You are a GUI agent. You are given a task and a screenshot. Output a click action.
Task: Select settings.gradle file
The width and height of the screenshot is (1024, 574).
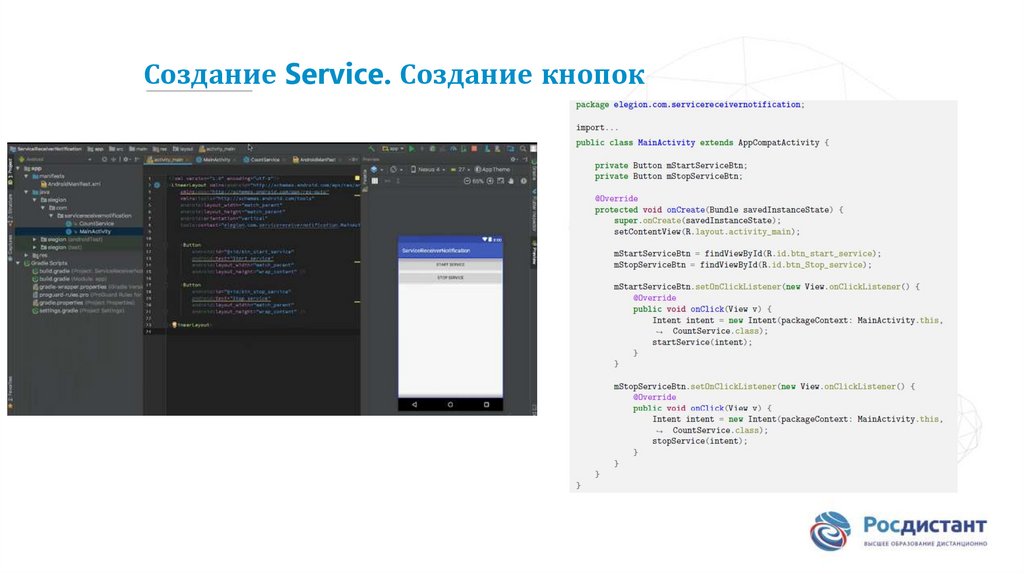click(x=78, y=311)
